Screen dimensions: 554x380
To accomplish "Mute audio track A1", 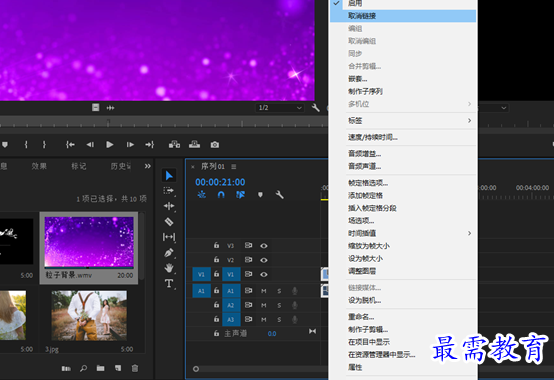I will coord(264,291).
